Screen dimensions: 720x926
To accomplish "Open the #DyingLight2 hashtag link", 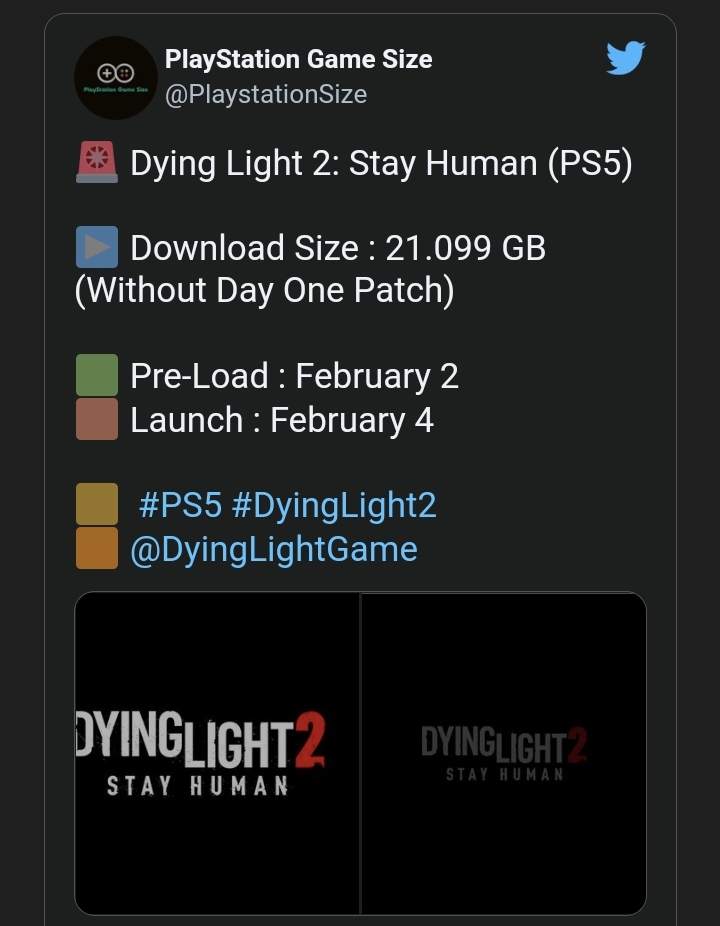I will pyautogui.click(x=334, y=506).
